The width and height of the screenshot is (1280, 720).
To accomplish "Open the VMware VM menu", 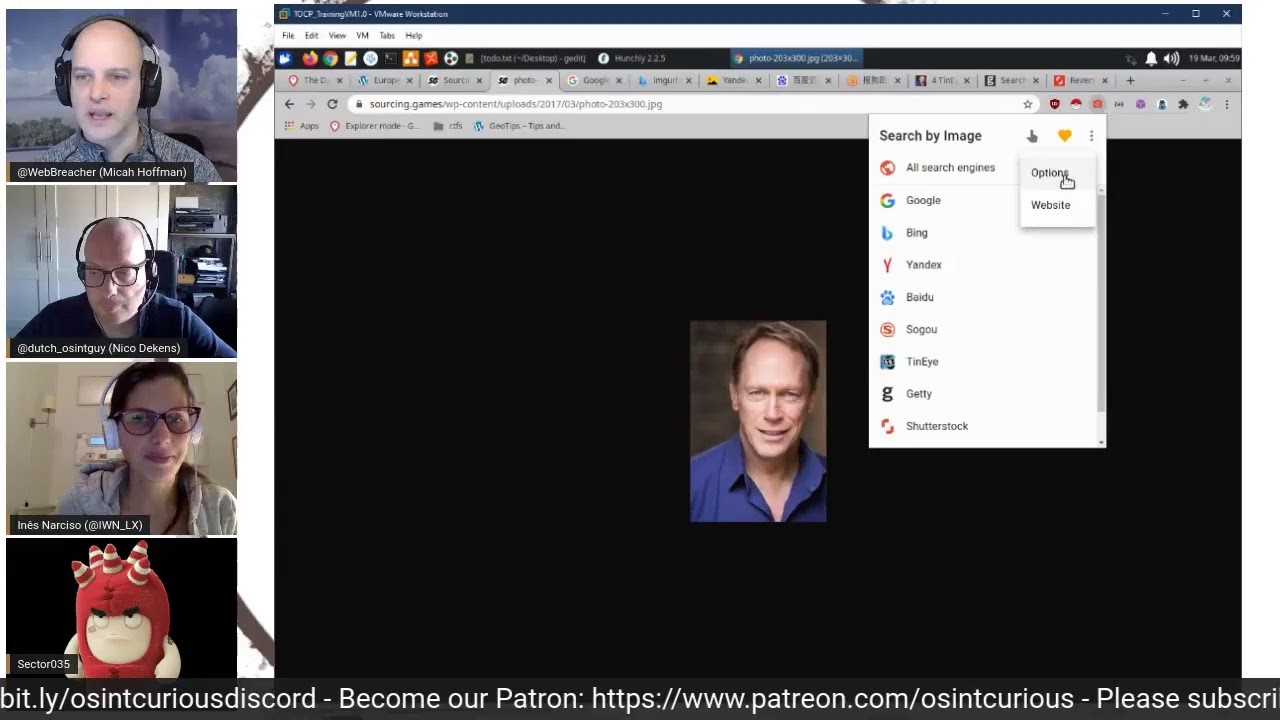I will pyautogui.click(x=362, y=36).
